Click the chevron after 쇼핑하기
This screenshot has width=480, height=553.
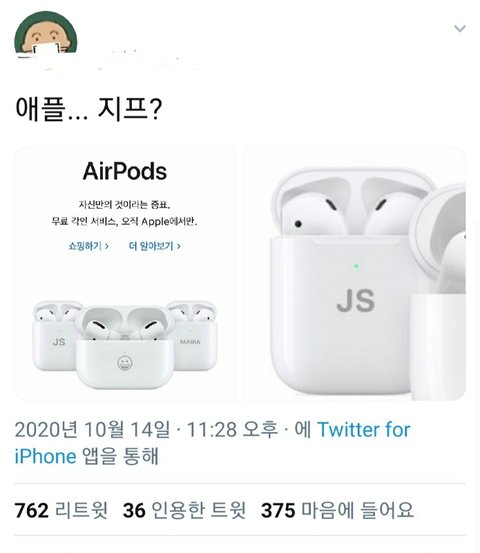pyautogui.click(x=107, y=246)
